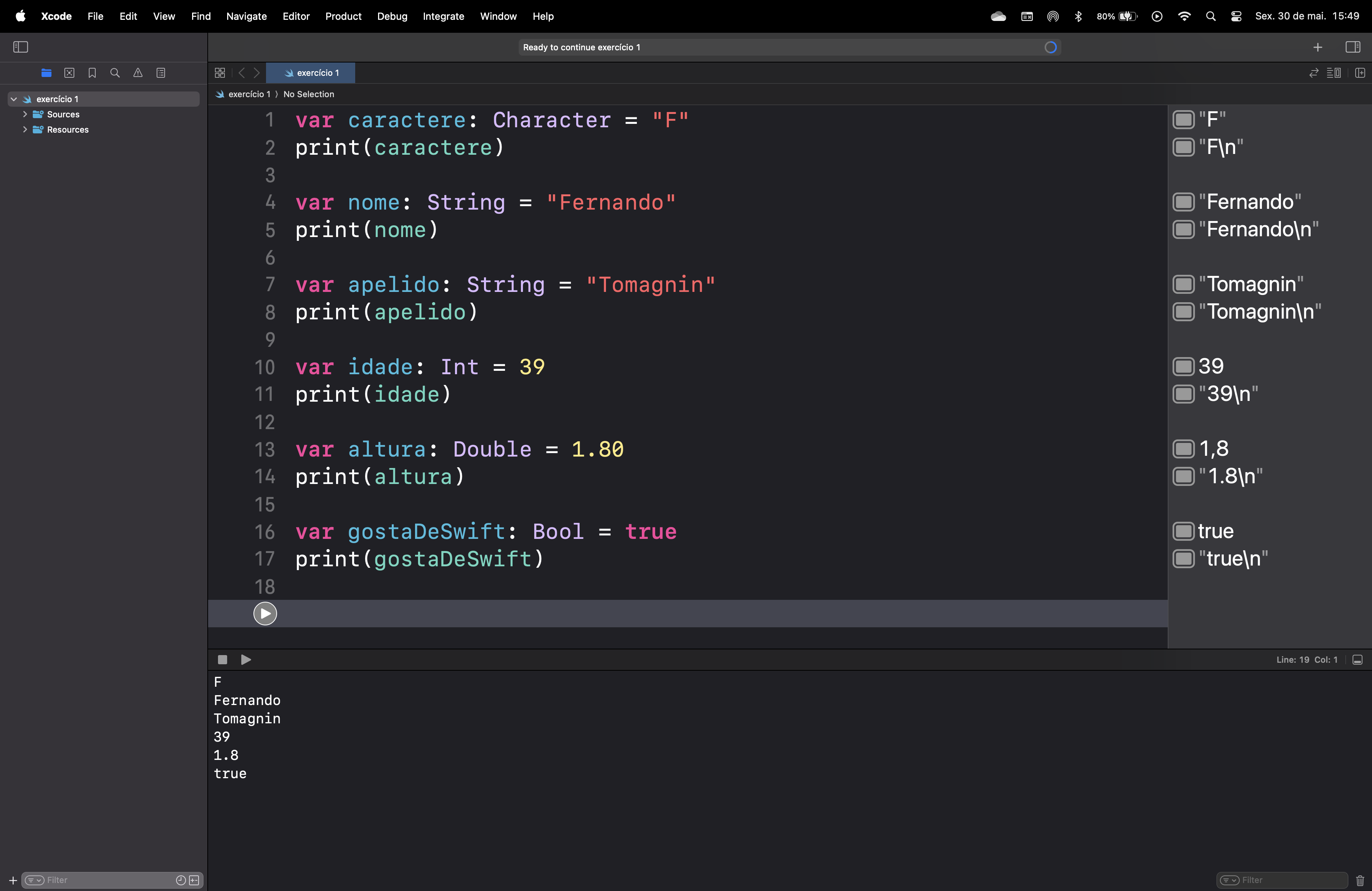Open the Source Control navigator icon
The image size is (1372, 891).
tap(69, 73)
